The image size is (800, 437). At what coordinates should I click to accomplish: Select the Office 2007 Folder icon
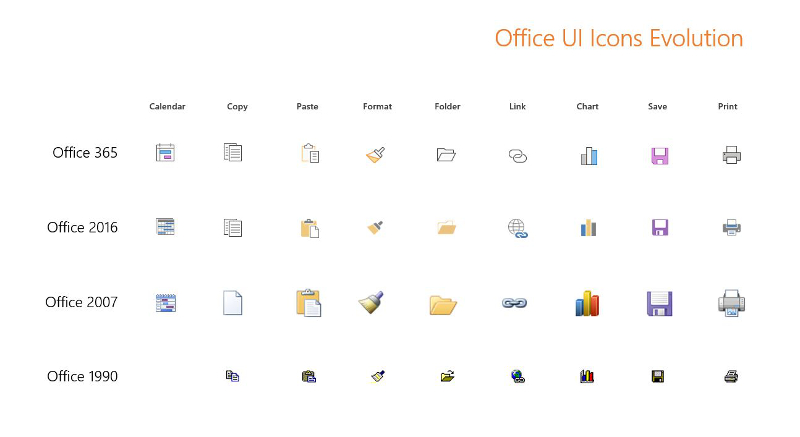tap(443, 305)
